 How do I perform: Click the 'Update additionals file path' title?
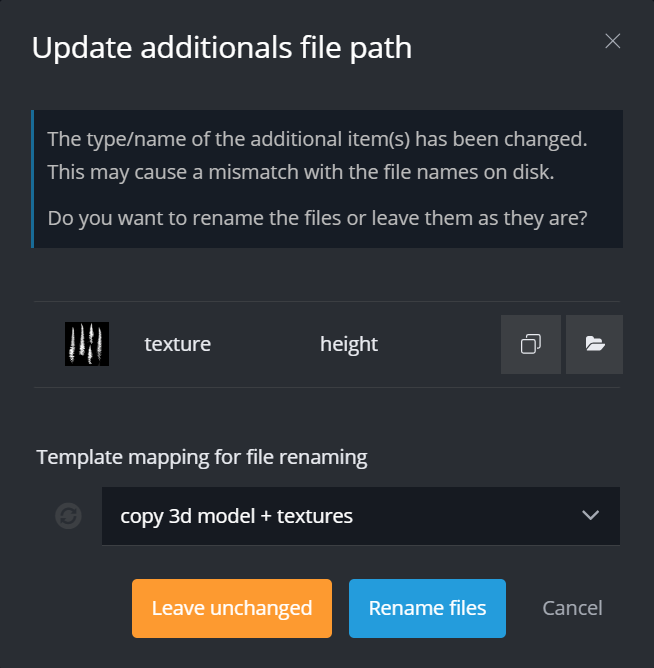222,47
